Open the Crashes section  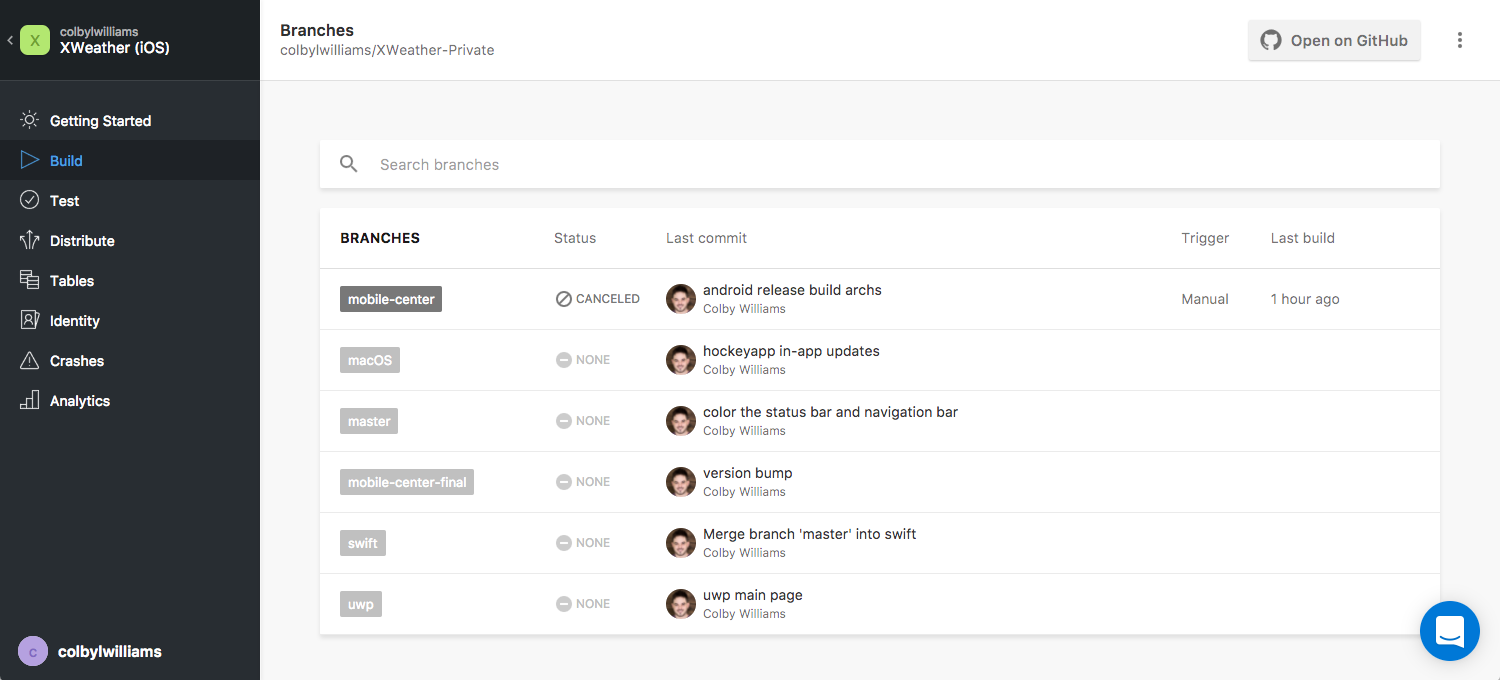pyautogui.click(x=130, y=360)
